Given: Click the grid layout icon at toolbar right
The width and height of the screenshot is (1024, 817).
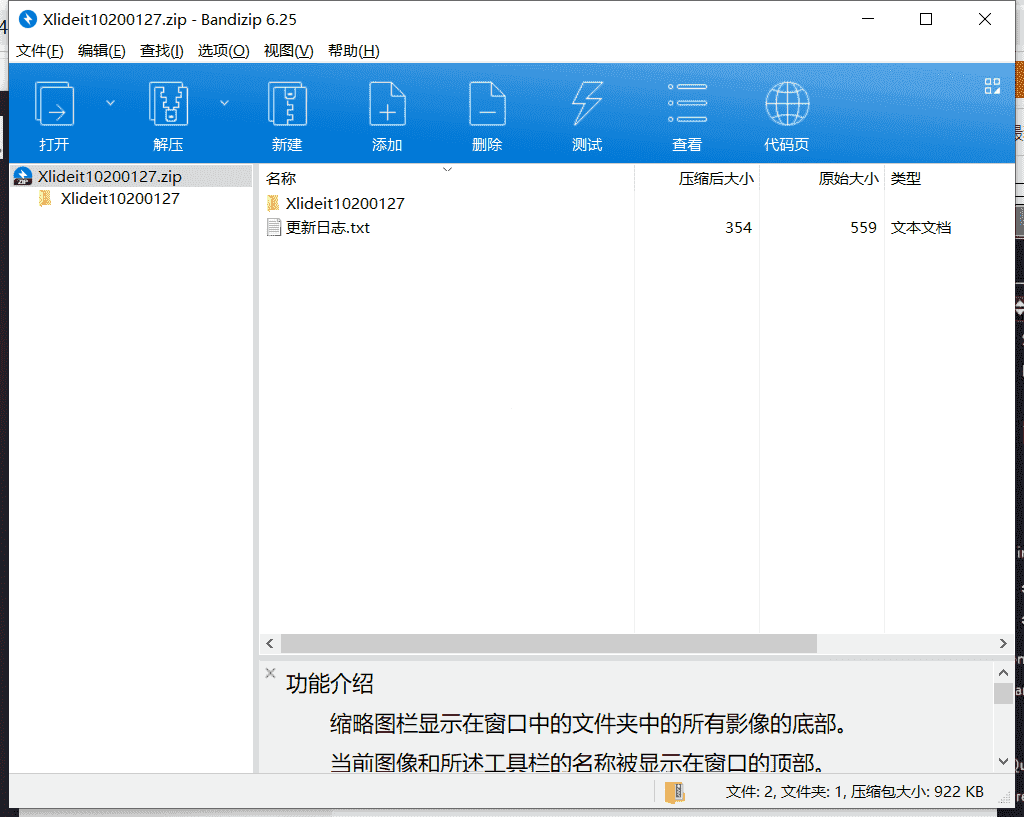Looking at the screenshot, I should click(x=992, y=86).
